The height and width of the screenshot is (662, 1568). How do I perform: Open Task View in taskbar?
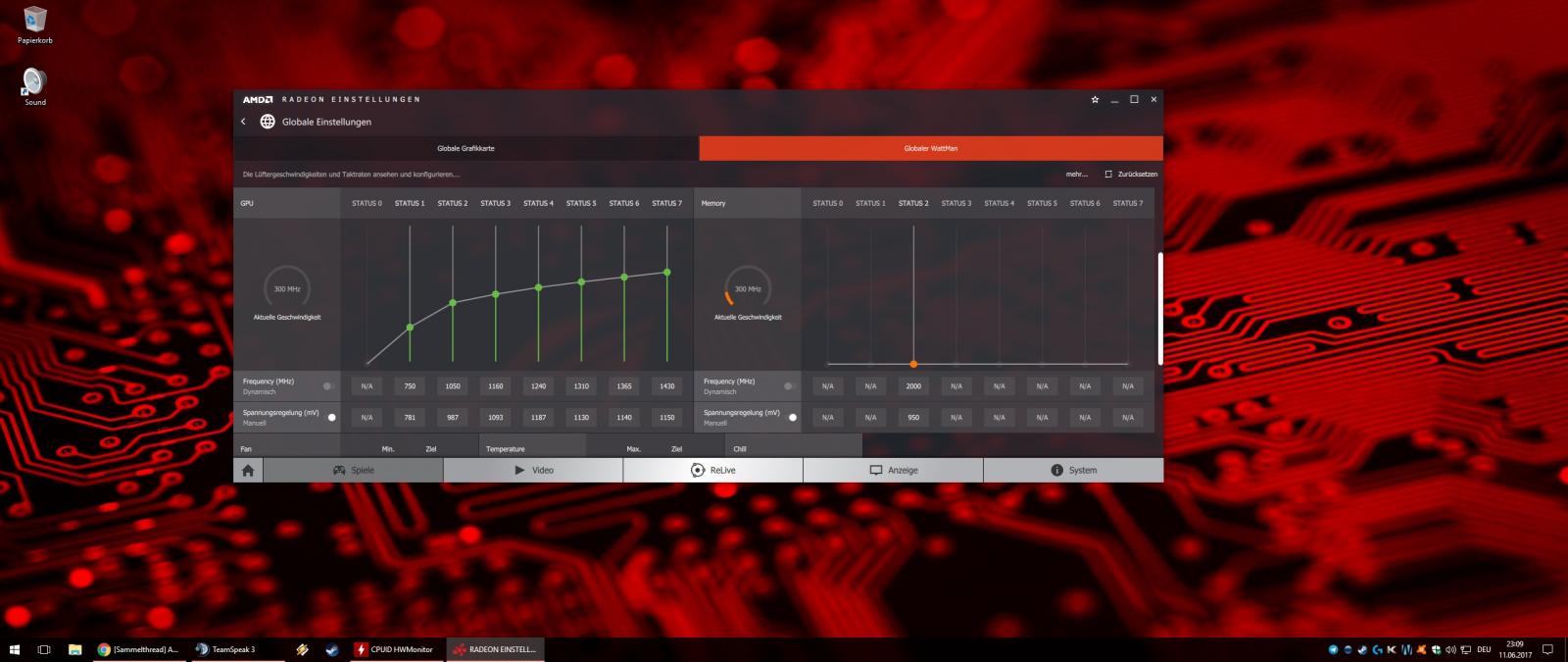(44, 649)
